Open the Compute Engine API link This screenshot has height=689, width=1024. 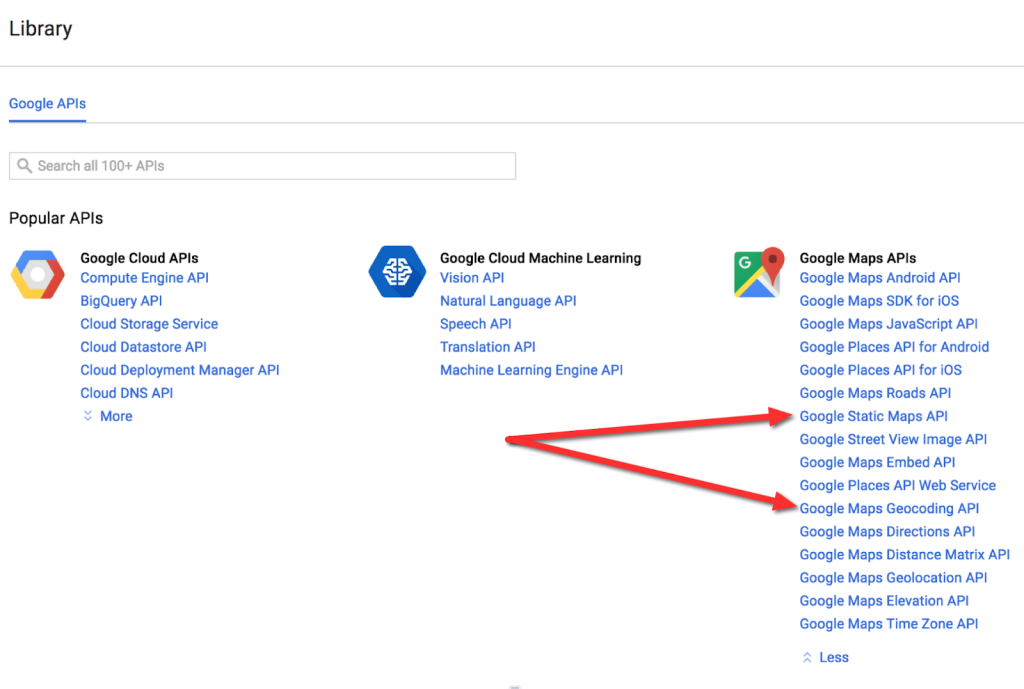coord(144,278)
